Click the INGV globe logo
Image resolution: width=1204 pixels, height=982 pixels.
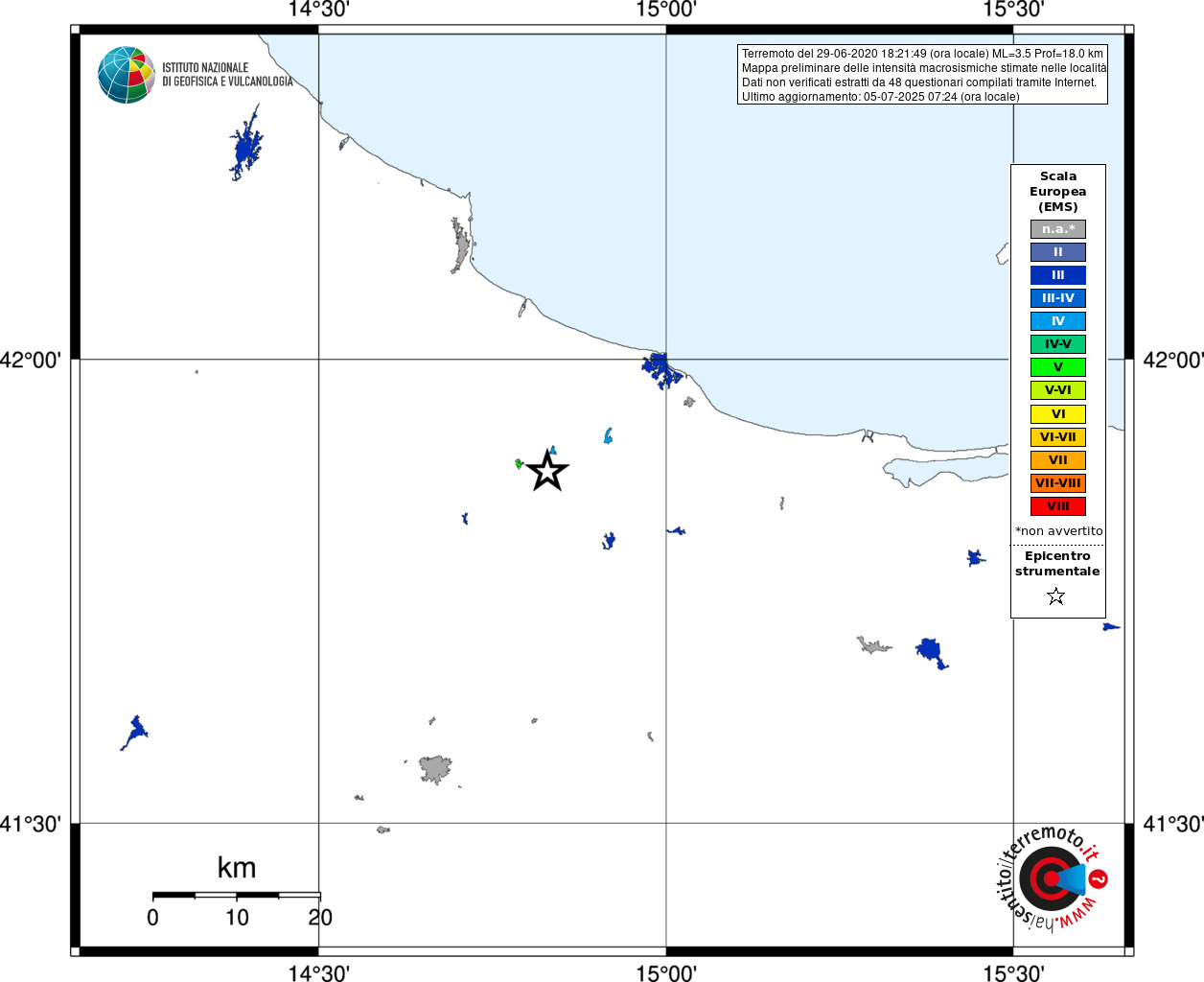click(127, 75)
